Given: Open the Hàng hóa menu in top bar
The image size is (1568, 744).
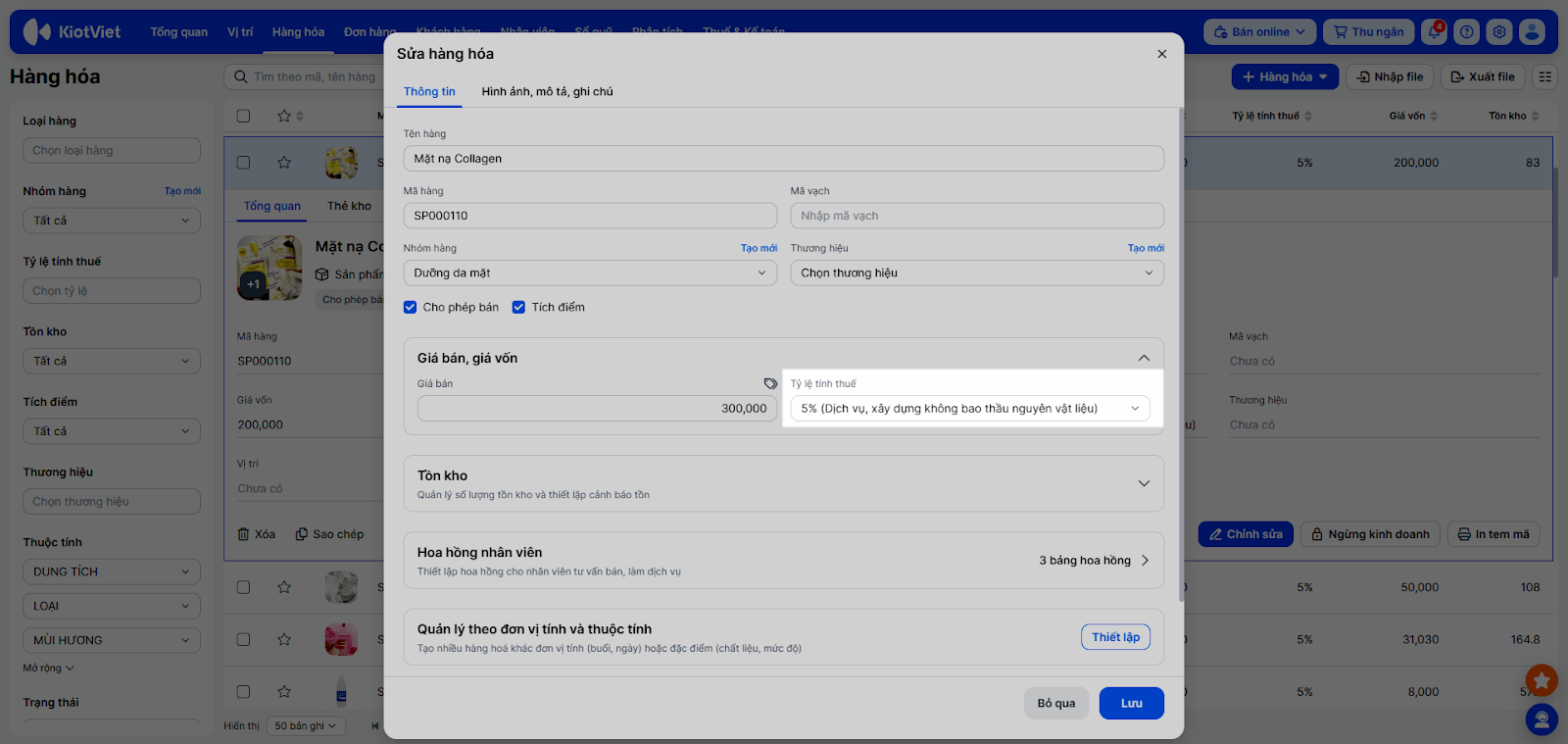Looking at the screenshot, I should 298,32.
